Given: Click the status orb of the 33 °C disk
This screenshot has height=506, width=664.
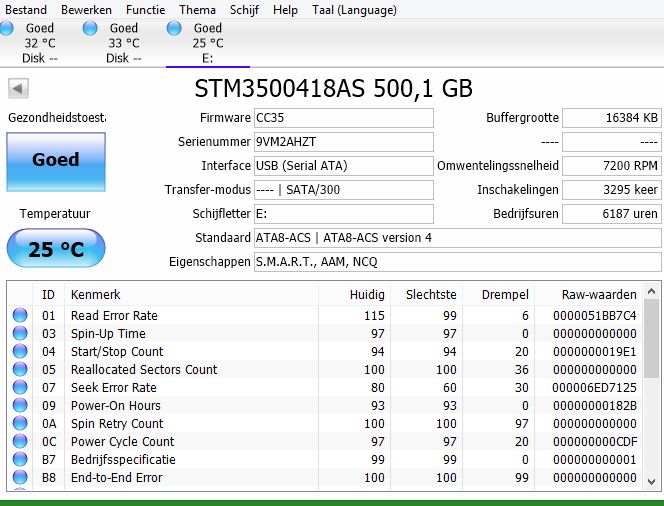Looking at the screenshot, I should coord(90,28).
